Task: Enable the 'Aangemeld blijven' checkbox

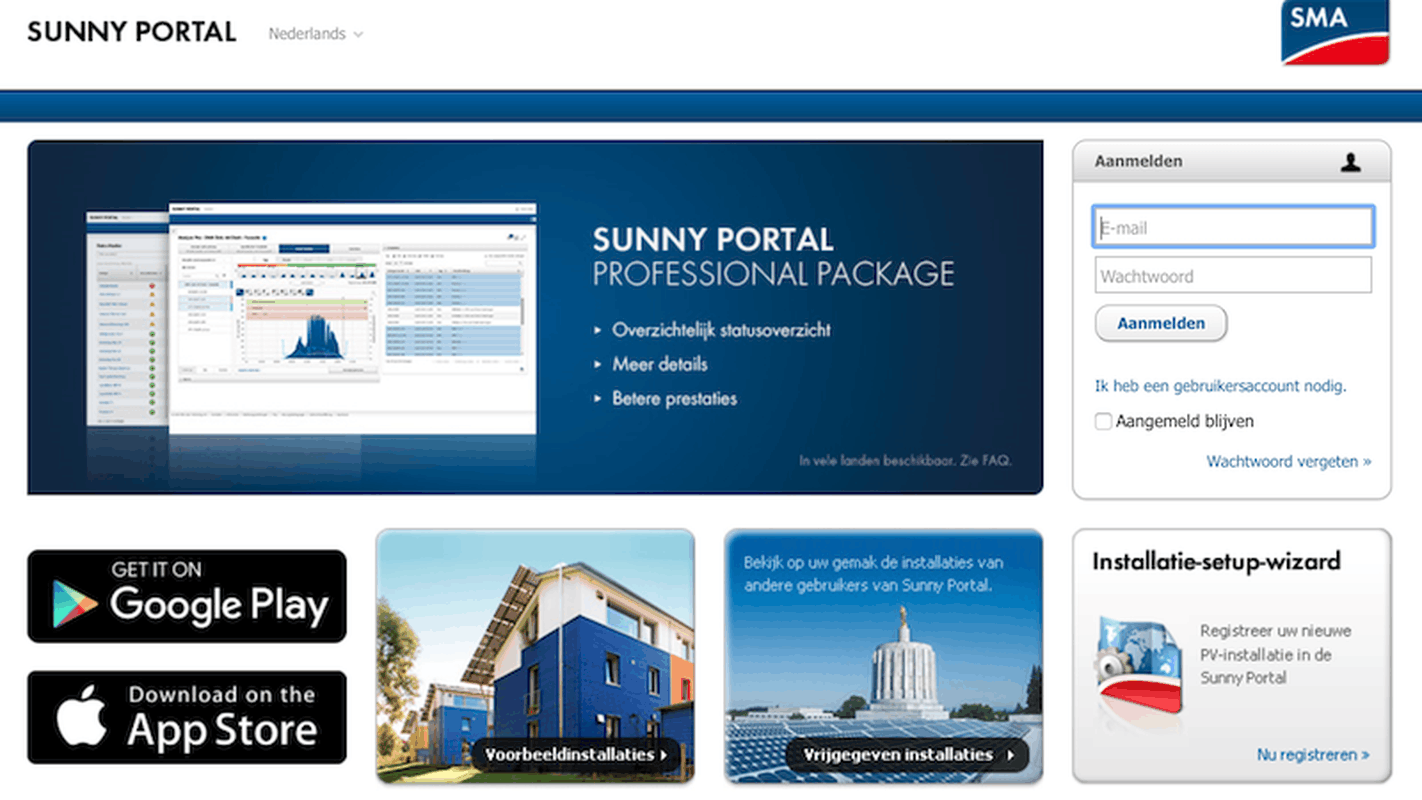Action: point(1103,422)
